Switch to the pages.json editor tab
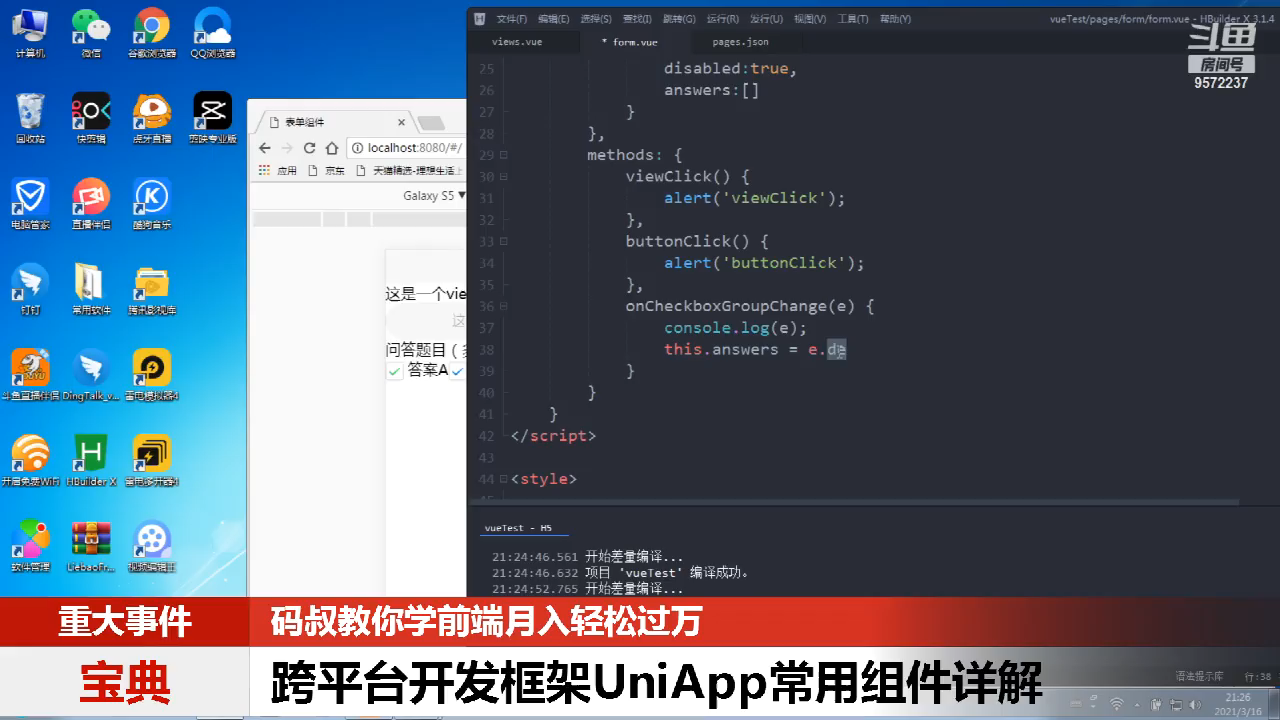Viewport: 1280px width, 720px height. 740,42
